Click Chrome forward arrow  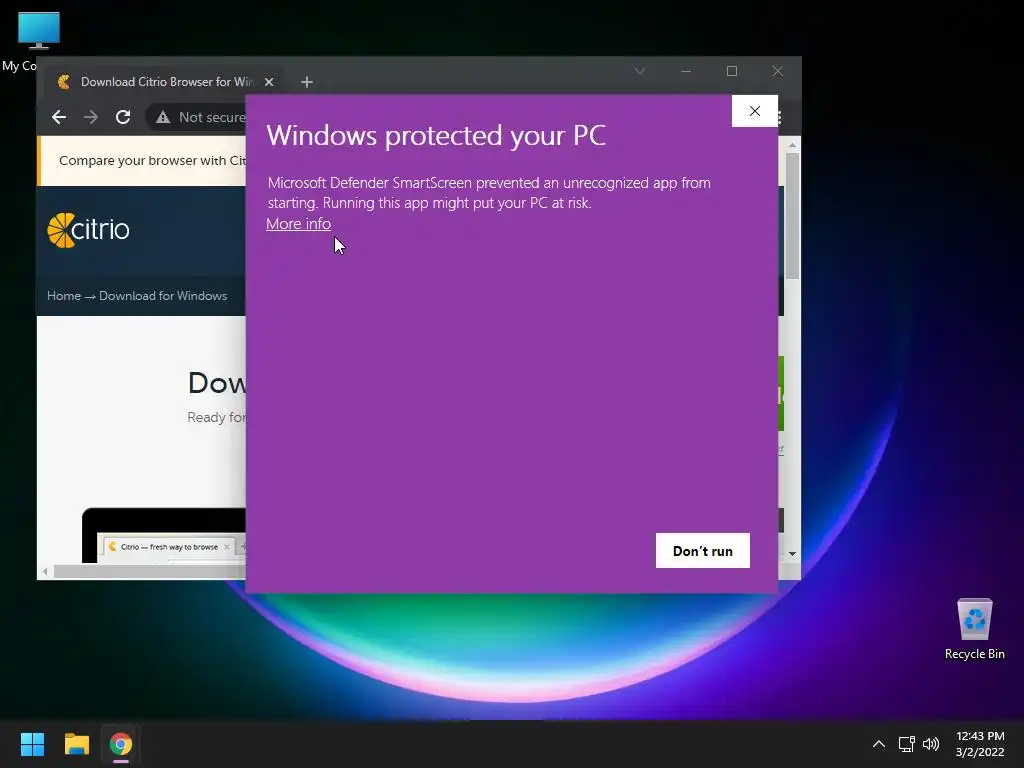[91, 117]
